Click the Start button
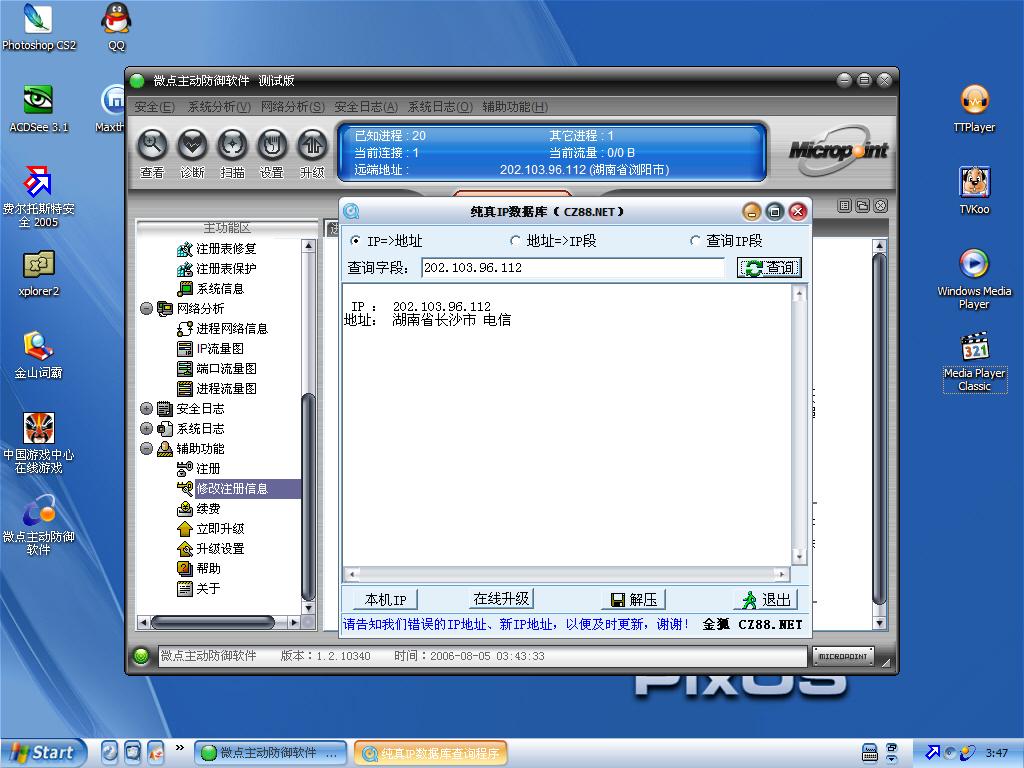 (x=43, y=753)
